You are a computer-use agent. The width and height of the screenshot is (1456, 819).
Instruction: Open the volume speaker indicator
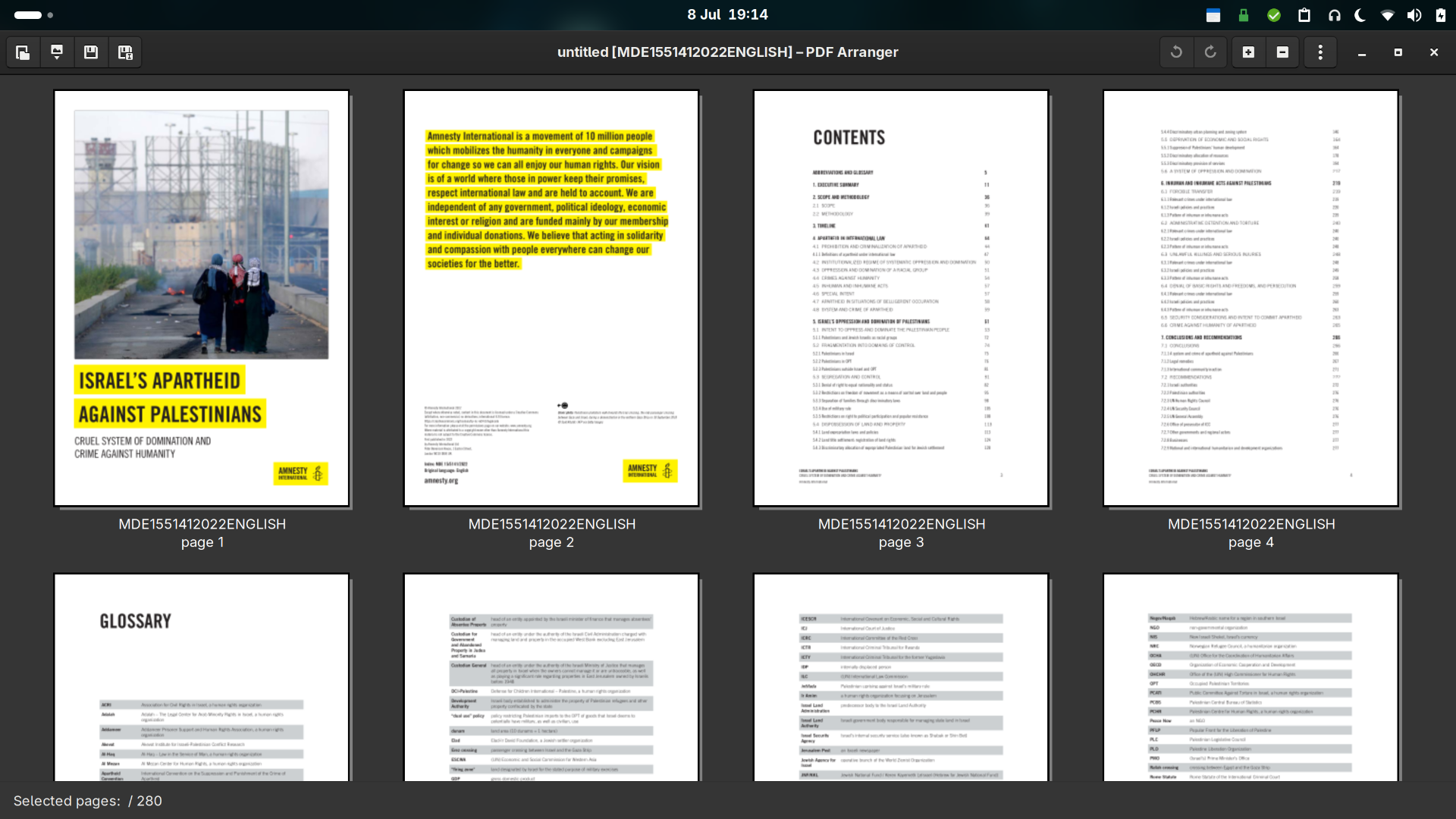[x=1414, y=15]
